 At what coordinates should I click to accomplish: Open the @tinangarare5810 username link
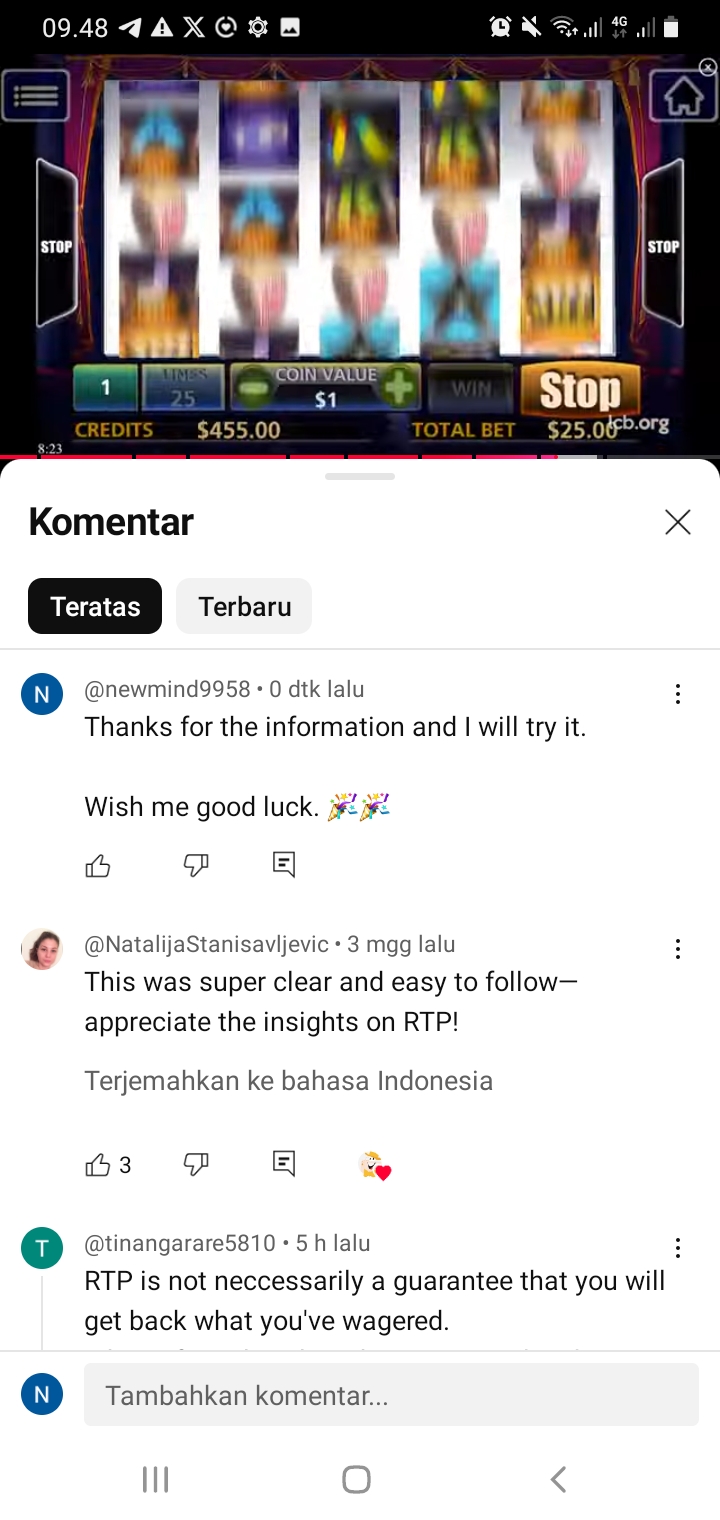(180, 1243)
